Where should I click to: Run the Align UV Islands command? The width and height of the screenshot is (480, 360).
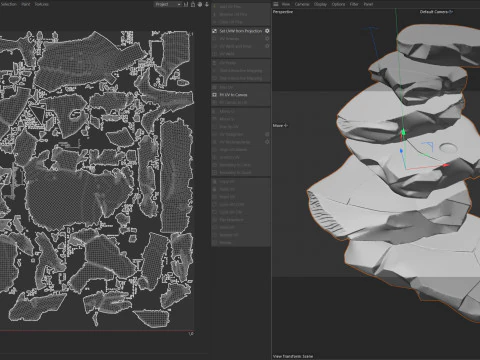(x=241, y=150)
